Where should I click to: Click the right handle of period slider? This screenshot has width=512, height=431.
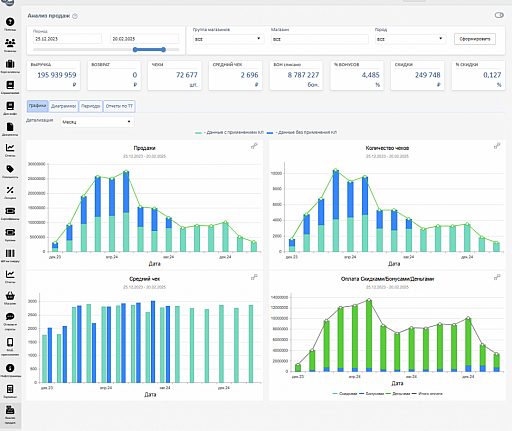[163, 50]
